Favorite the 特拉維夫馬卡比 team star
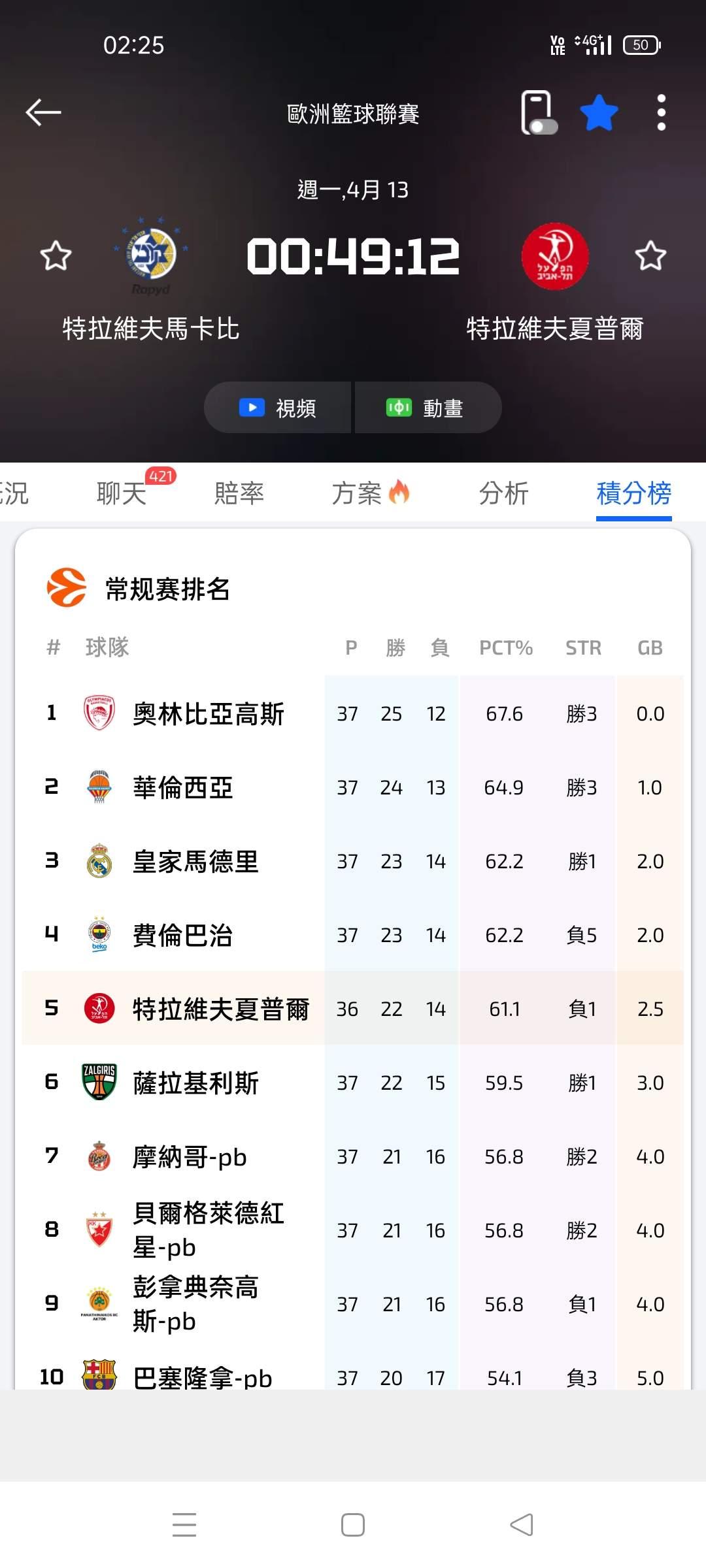 56,255
